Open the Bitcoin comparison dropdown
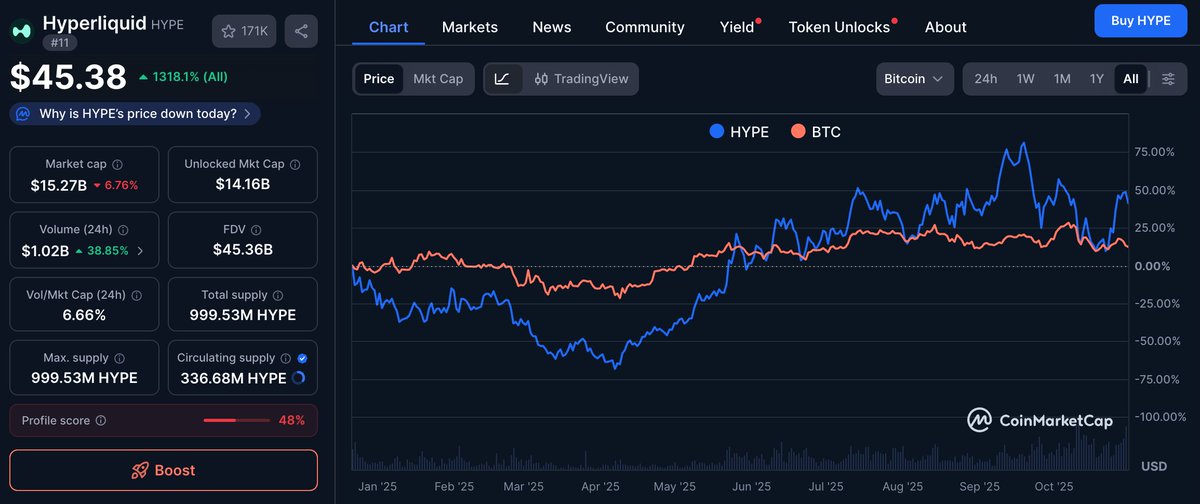Image resolution: width=1200 pixels, height=504 pixels. coord(914,79)
